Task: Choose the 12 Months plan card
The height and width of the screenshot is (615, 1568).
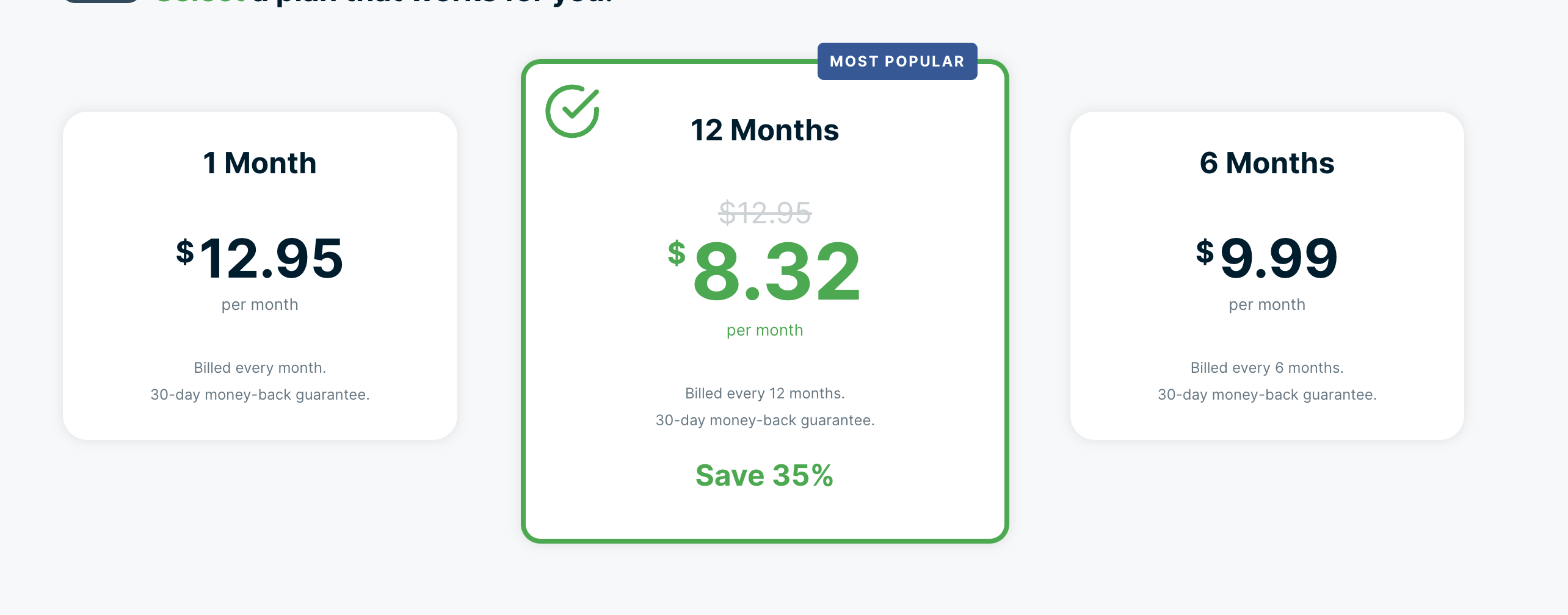Action: point(765,301)
